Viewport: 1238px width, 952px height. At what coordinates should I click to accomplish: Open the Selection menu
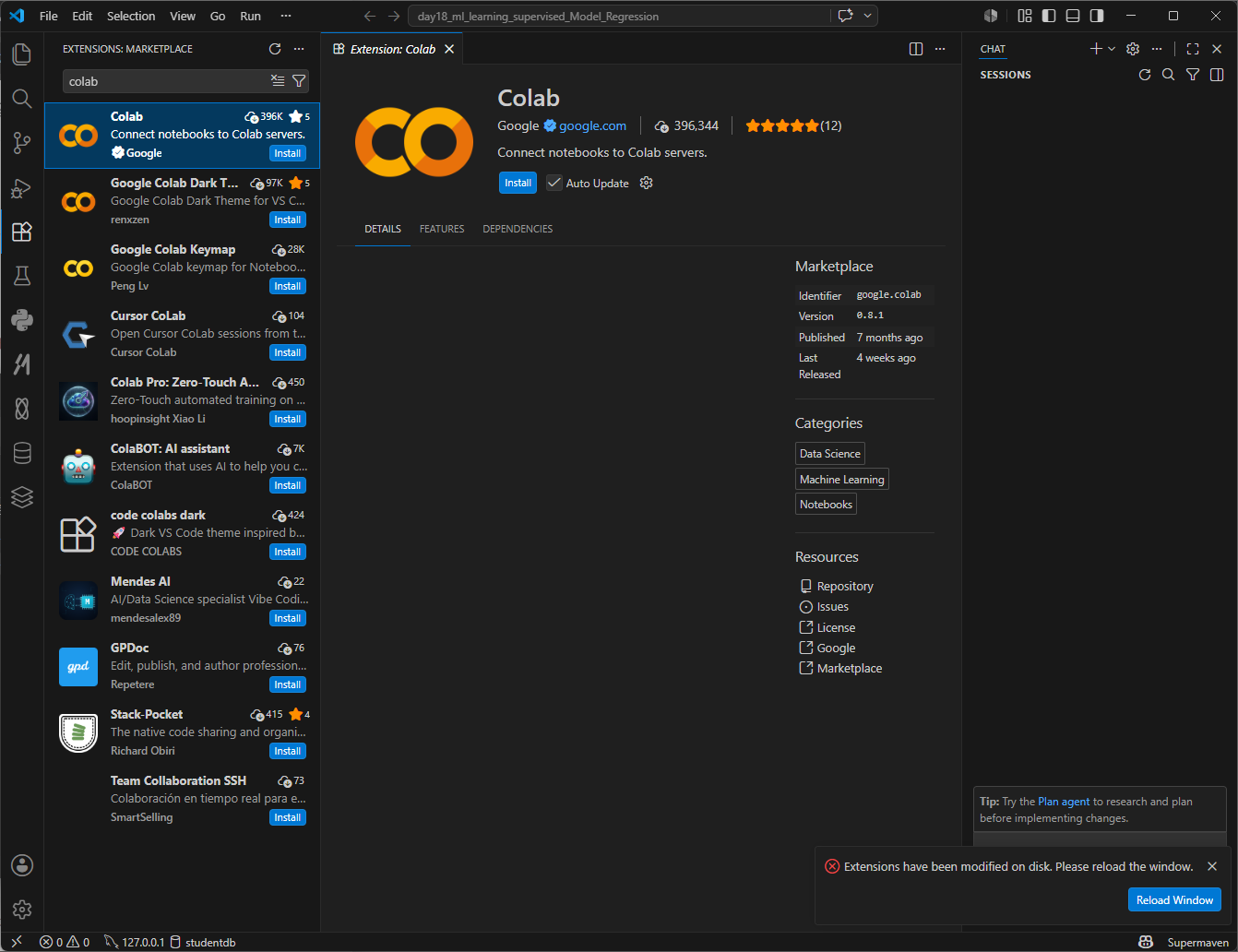(x=131, y=16)
